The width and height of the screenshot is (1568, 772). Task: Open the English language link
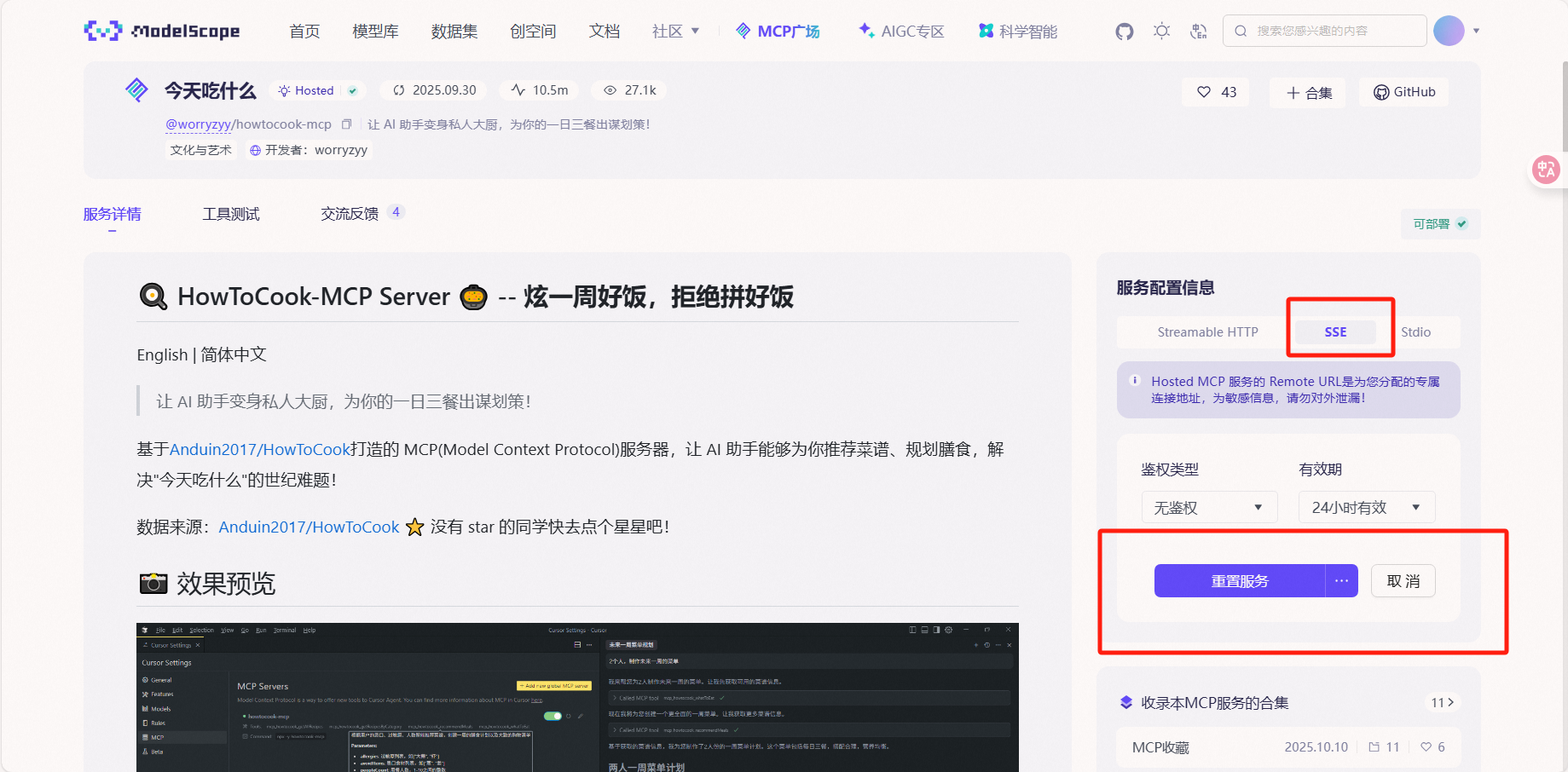(162, 355)
